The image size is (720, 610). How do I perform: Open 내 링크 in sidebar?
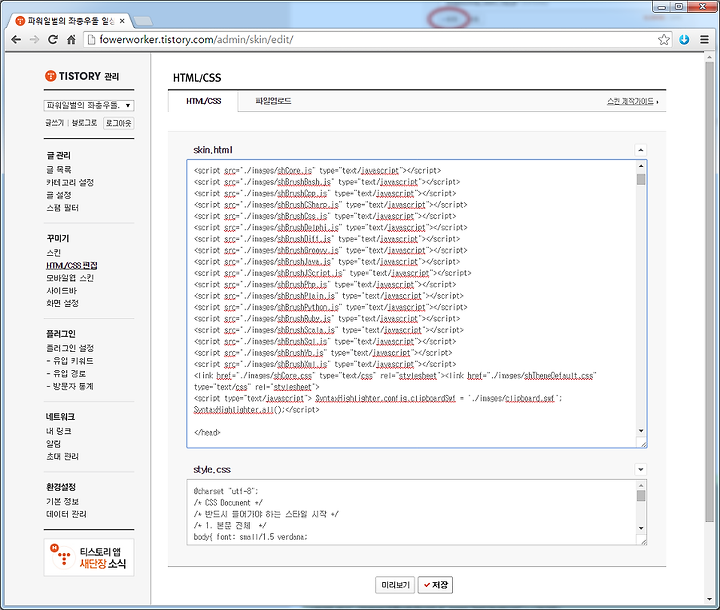point(59,431)
